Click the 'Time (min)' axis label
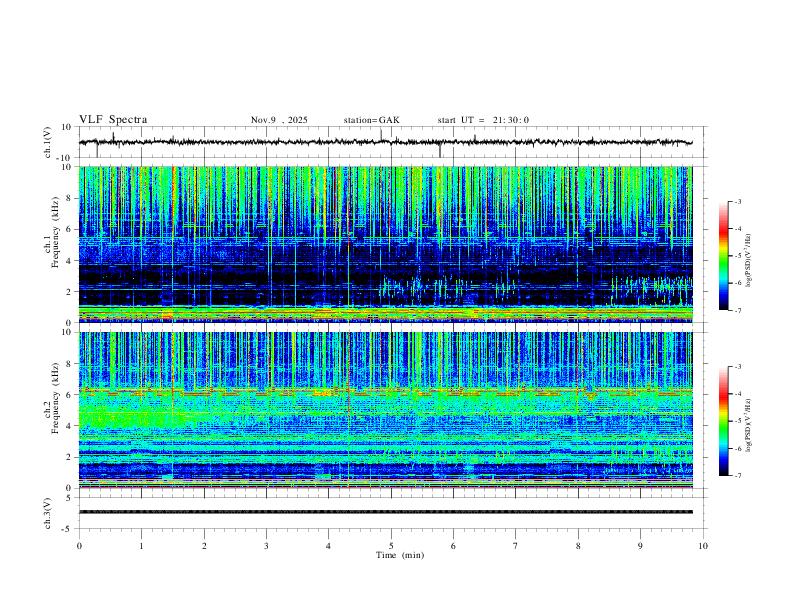The image size is (792, 612). [x=400, y=555]
